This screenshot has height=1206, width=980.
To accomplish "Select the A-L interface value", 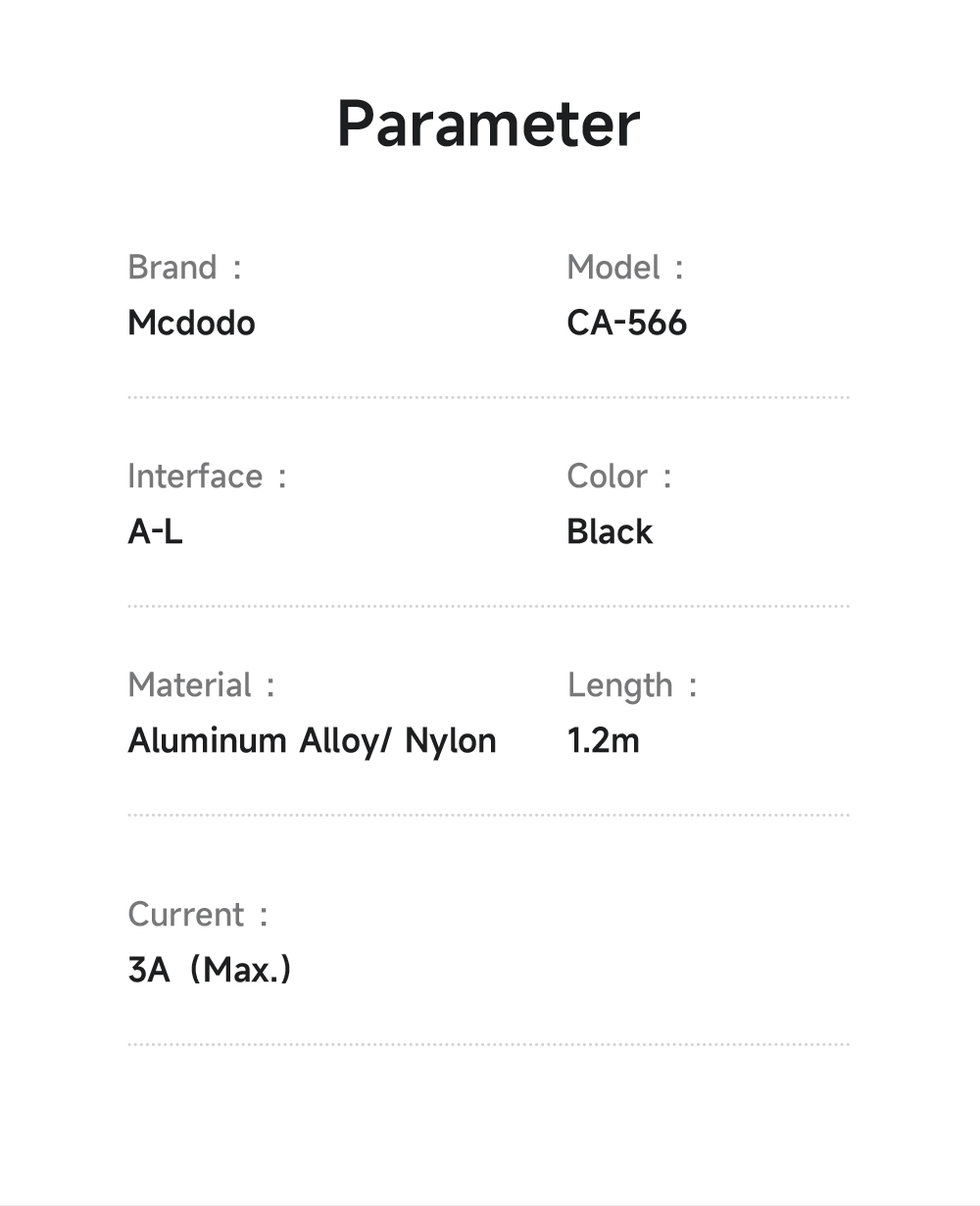I will coord(155,531).
